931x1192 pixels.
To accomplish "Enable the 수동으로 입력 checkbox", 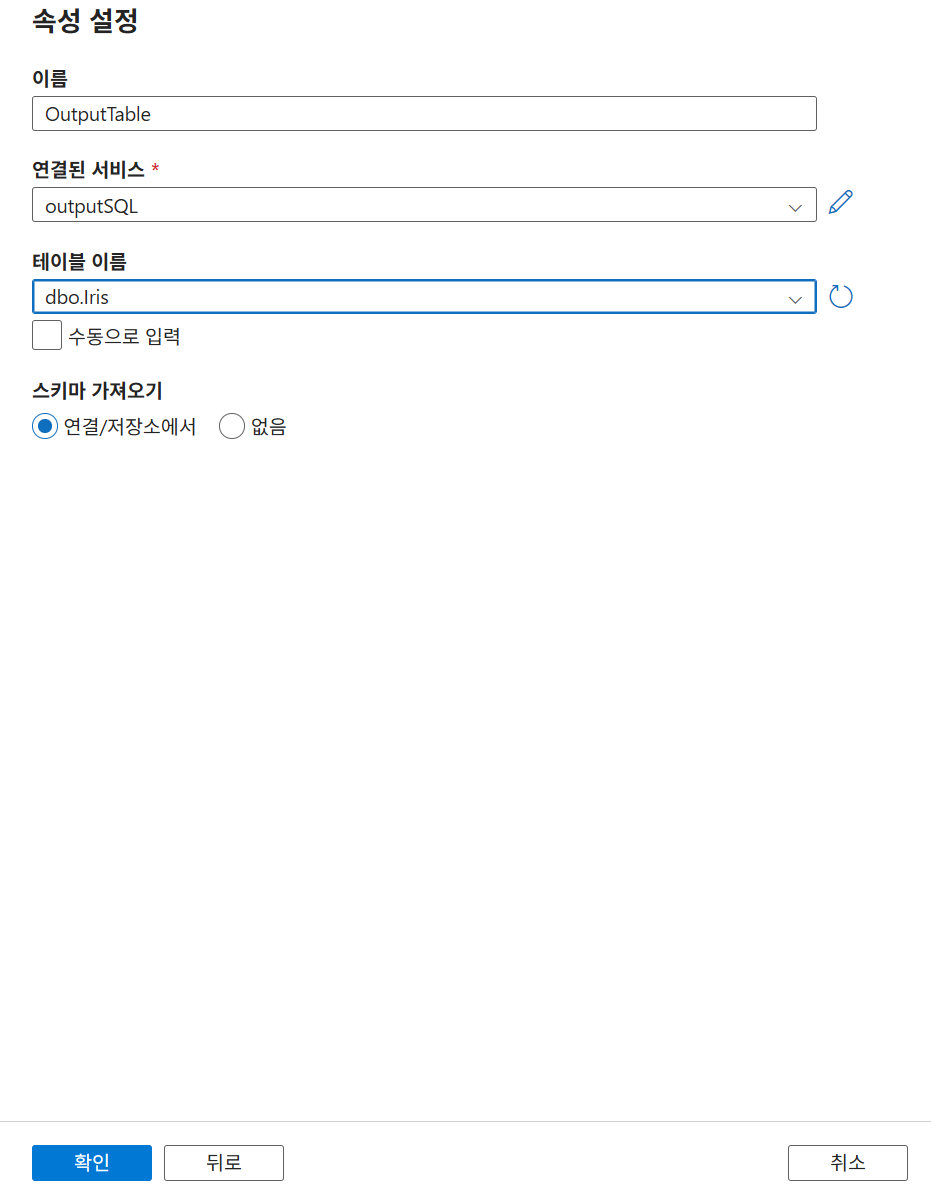I will [x=47, y=335].
